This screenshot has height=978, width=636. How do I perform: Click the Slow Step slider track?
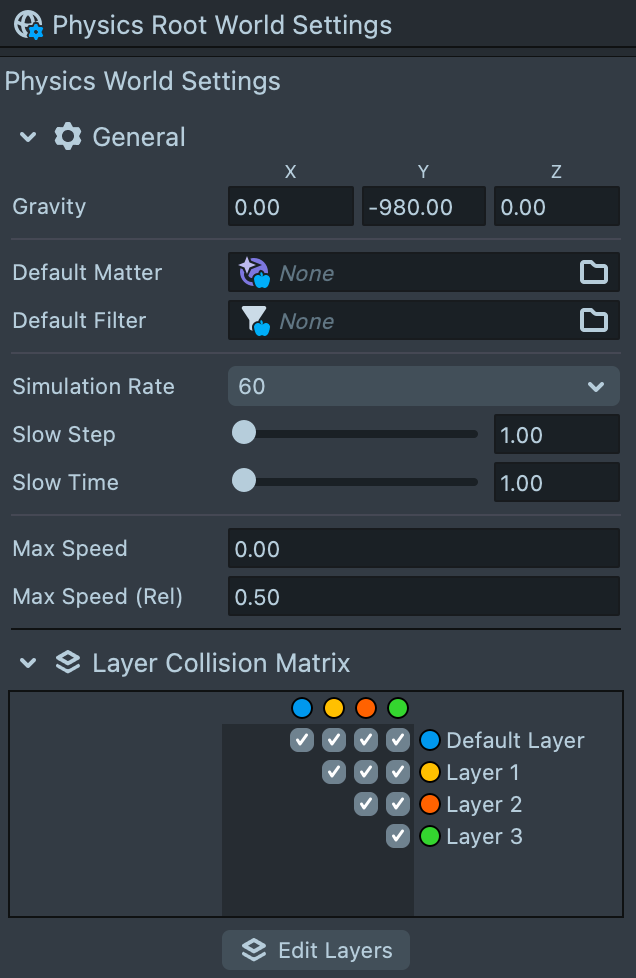355,433
